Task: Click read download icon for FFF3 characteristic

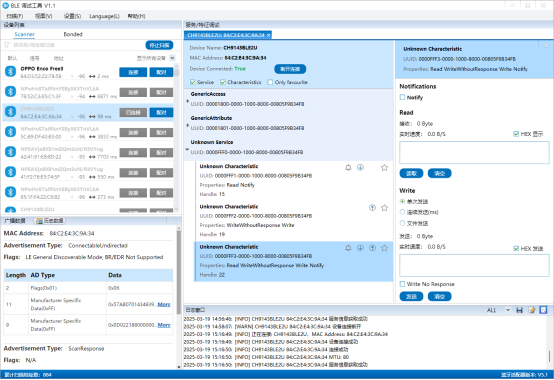Action: (x=360, y=248)
